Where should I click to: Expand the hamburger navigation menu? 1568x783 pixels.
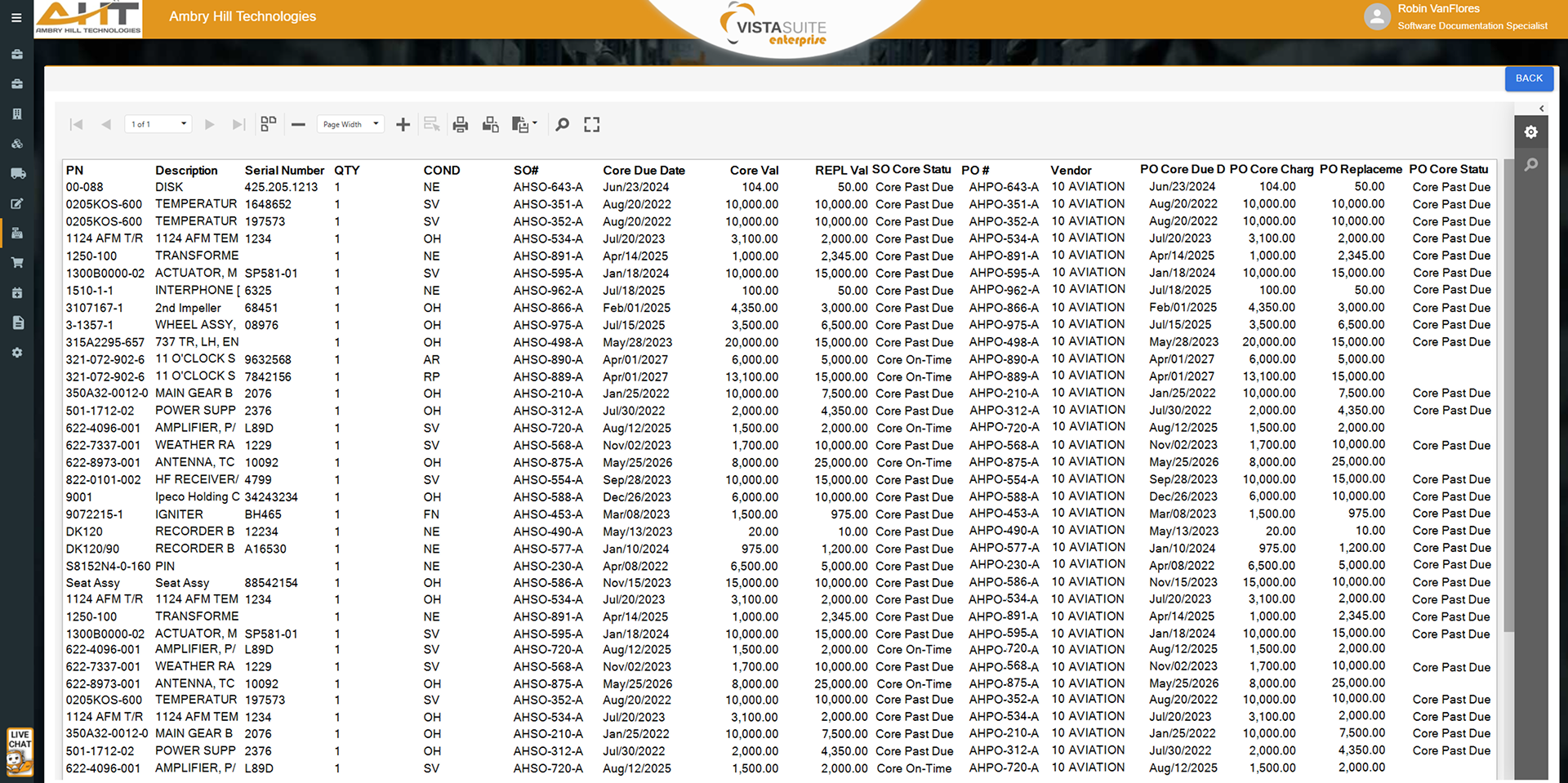16,17
